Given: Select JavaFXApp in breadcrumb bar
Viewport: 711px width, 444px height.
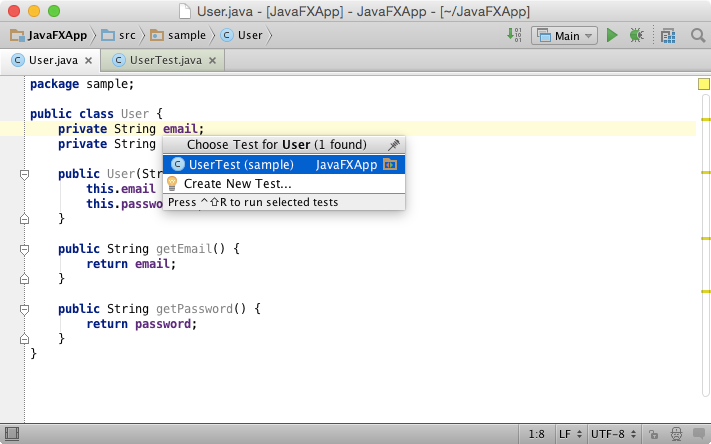Looking at the screenshot, I should pos(49,35).
